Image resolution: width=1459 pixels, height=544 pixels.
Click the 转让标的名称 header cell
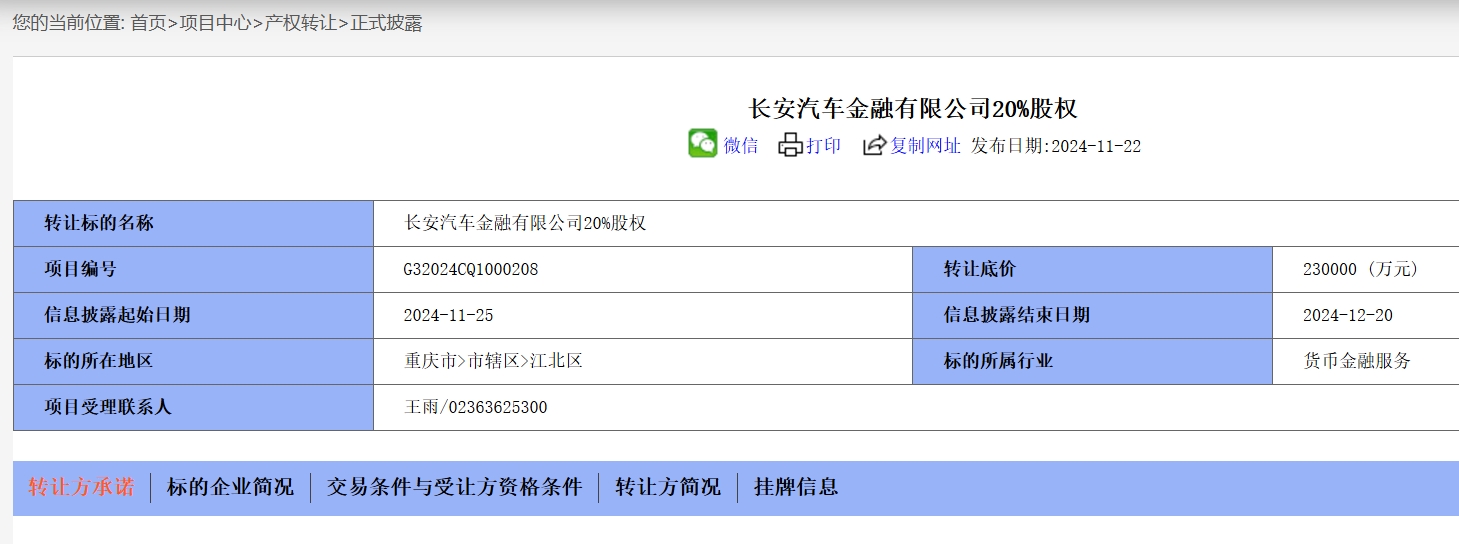(x=193, y=223)
